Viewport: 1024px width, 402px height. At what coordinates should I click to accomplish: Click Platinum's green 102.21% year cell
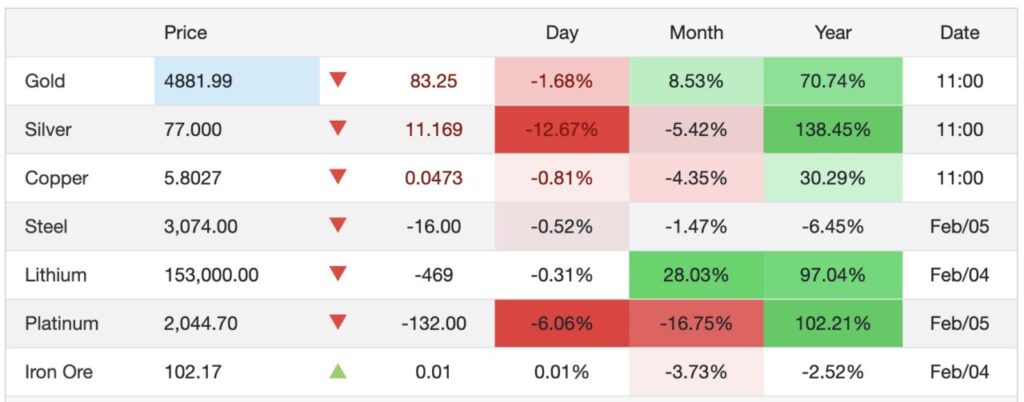(833, 323)
